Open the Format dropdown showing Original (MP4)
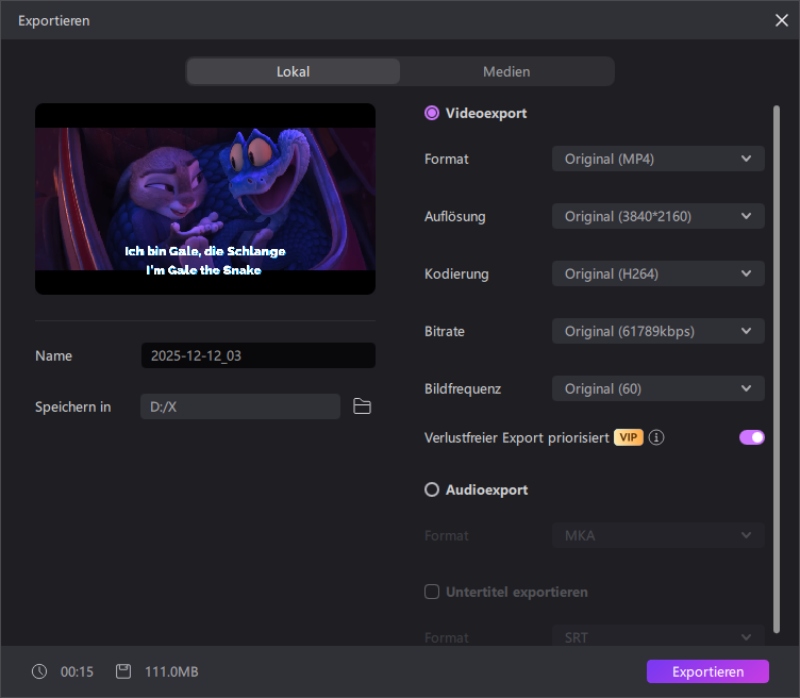Screen dimensions: 800x698 pyautogui.click(x=658, y=159)
